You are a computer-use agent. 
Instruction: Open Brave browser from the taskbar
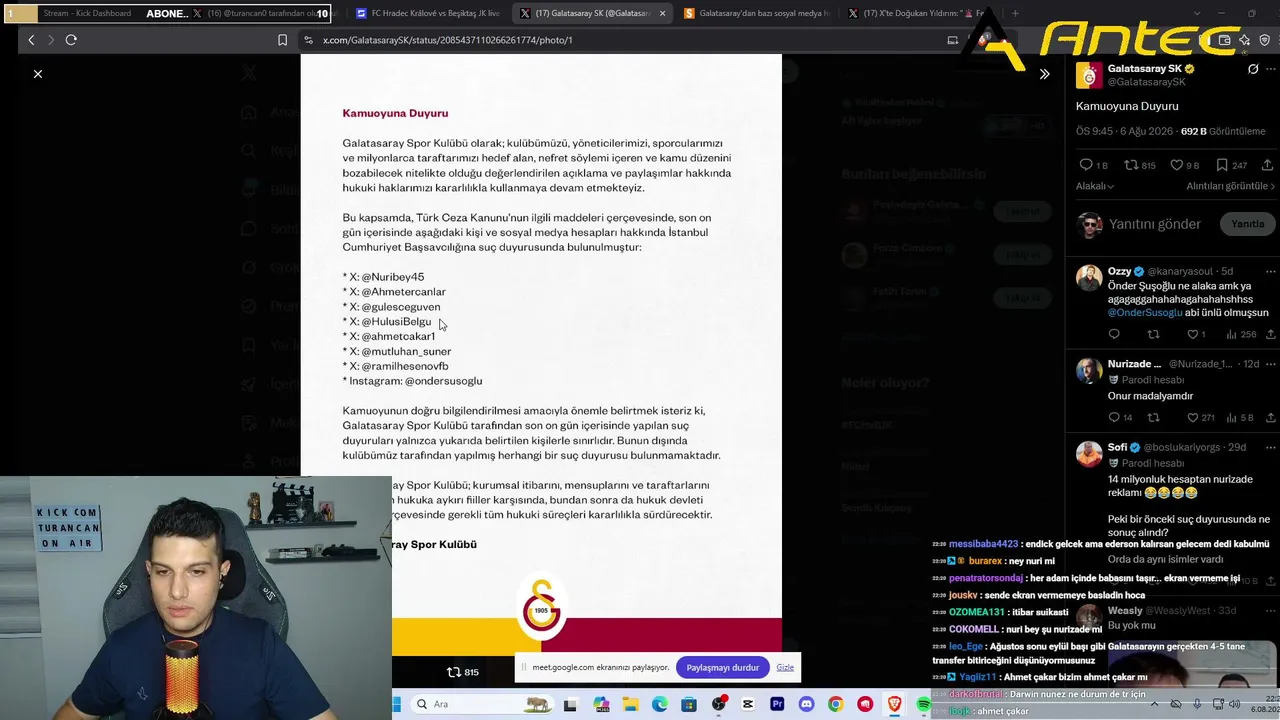pos(894,704)
